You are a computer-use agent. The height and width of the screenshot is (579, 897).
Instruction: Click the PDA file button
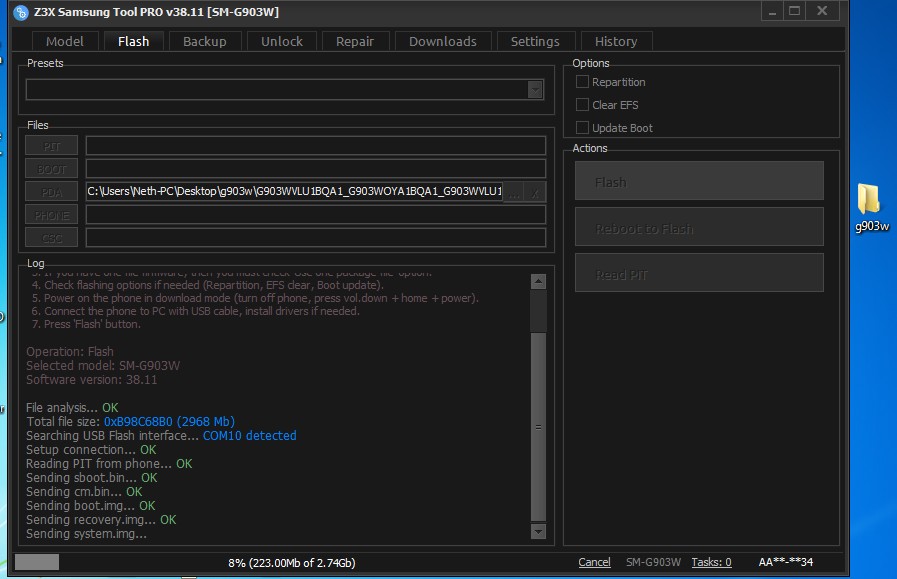(51, 192)
